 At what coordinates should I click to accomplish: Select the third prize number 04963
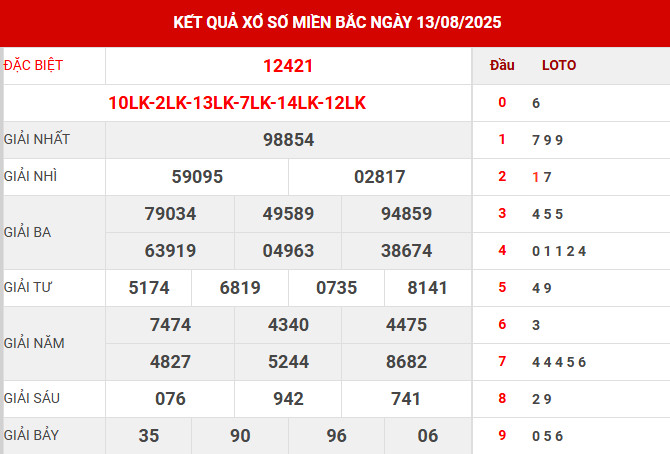coord(288,250)
